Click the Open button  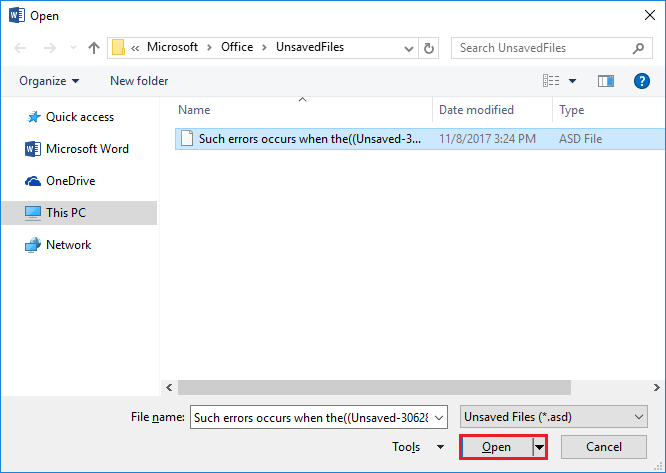point(496,447)
